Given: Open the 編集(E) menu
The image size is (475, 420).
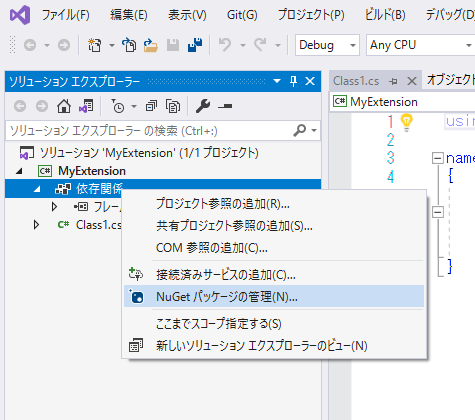Looking at the screenshot, I should pos(129,15).
